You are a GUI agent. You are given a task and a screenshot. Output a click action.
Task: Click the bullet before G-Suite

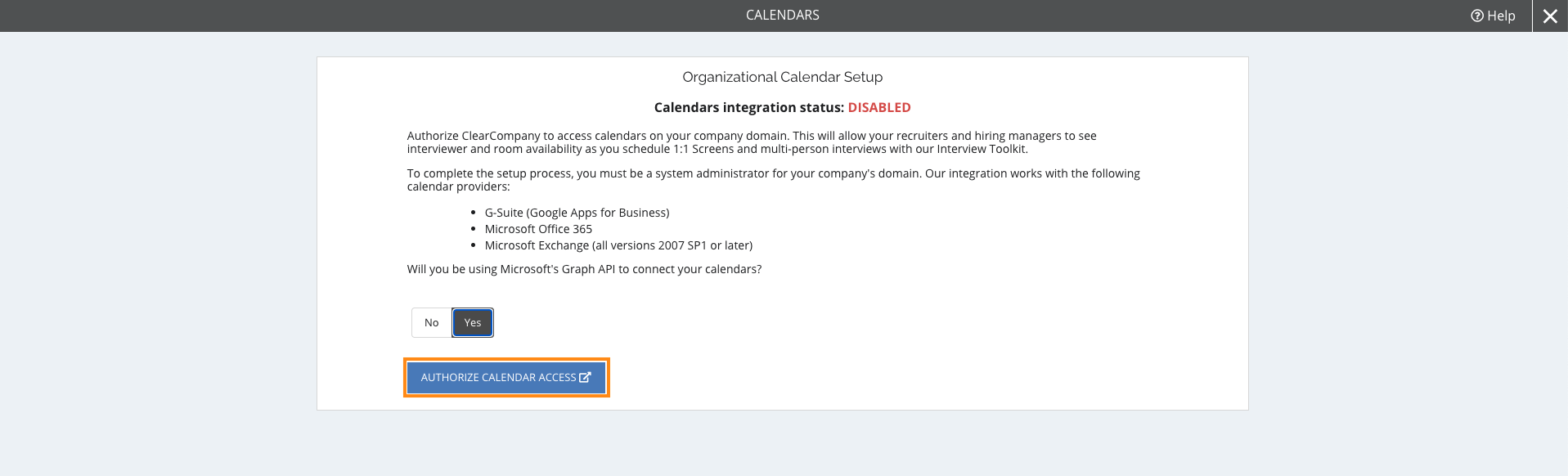click(x=474, y=213)
